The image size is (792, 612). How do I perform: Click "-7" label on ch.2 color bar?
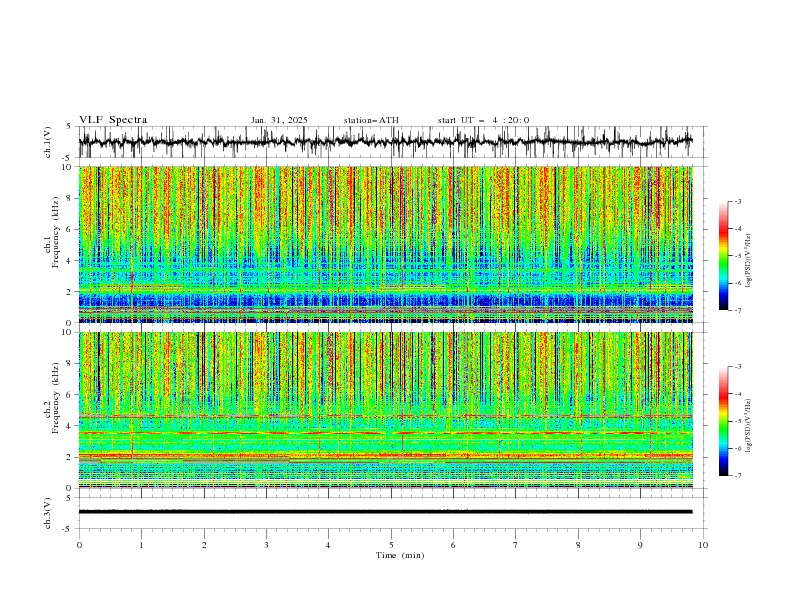click(x=738, y=476)
